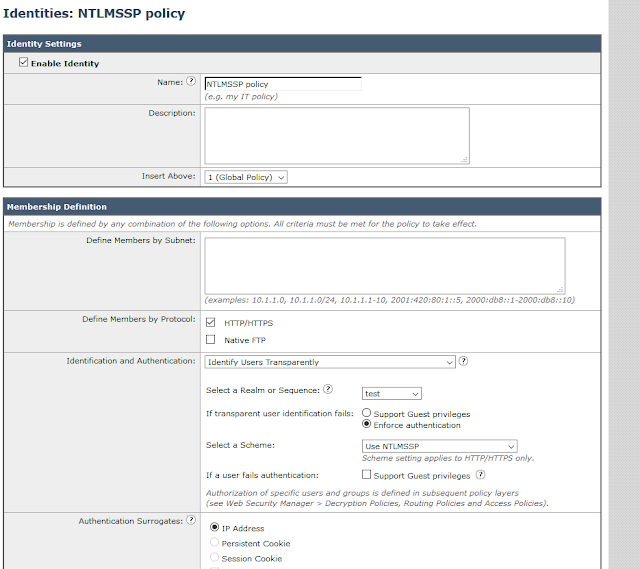
Task: Open the Use NTLMSSP scheme dropdown
Action: pyautogui.click(x=440, y=446)
